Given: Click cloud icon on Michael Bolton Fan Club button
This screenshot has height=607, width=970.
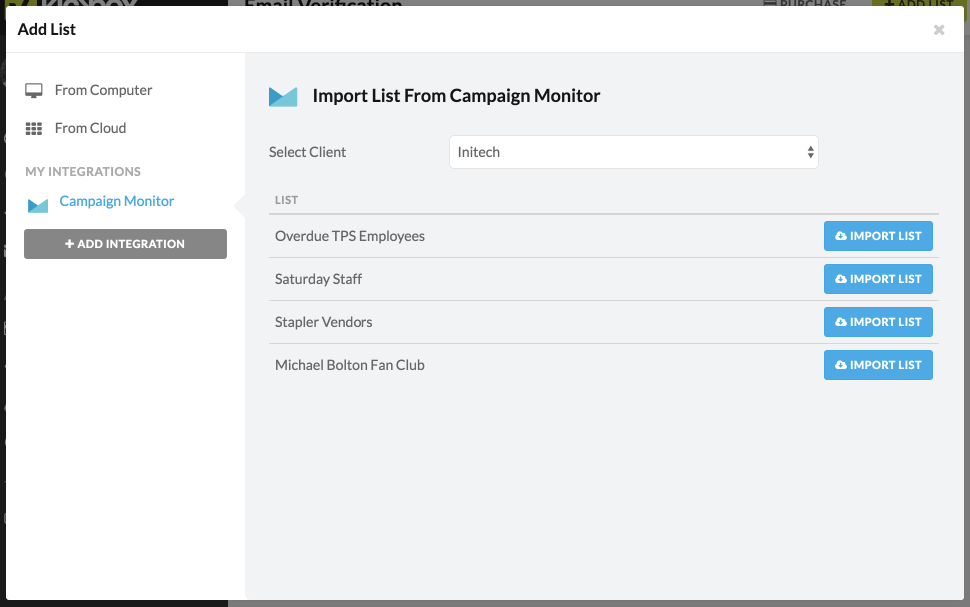Looking at the screenshot, I should point(841,365).
